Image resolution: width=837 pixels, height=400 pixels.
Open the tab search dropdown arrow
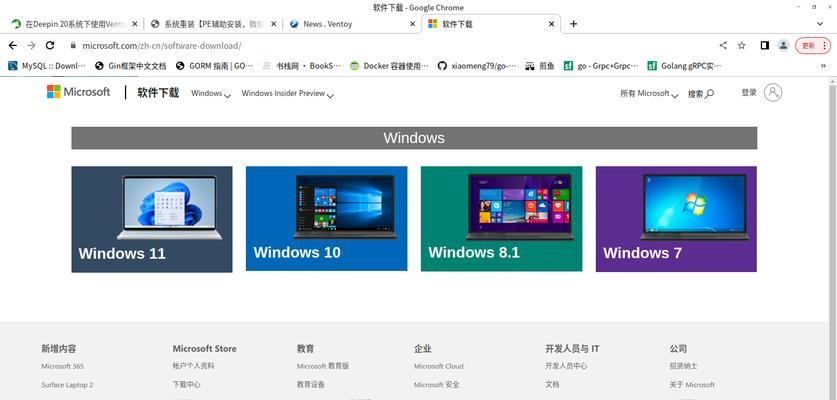[x=820, y=24]
